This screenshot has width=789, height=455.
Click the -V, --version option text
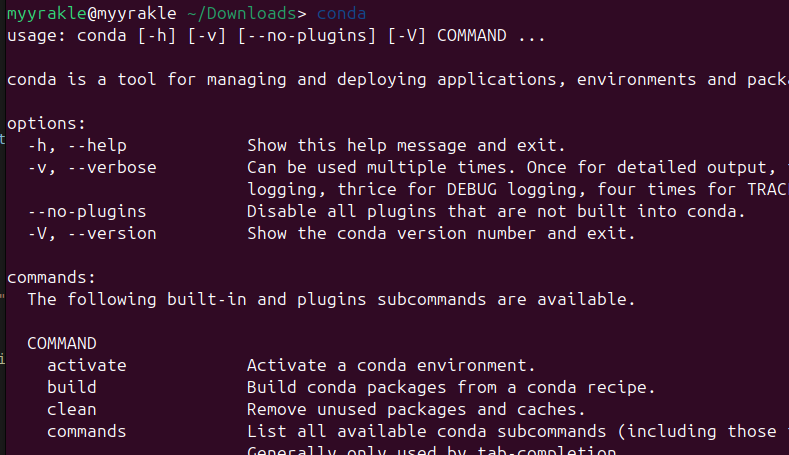92,233
